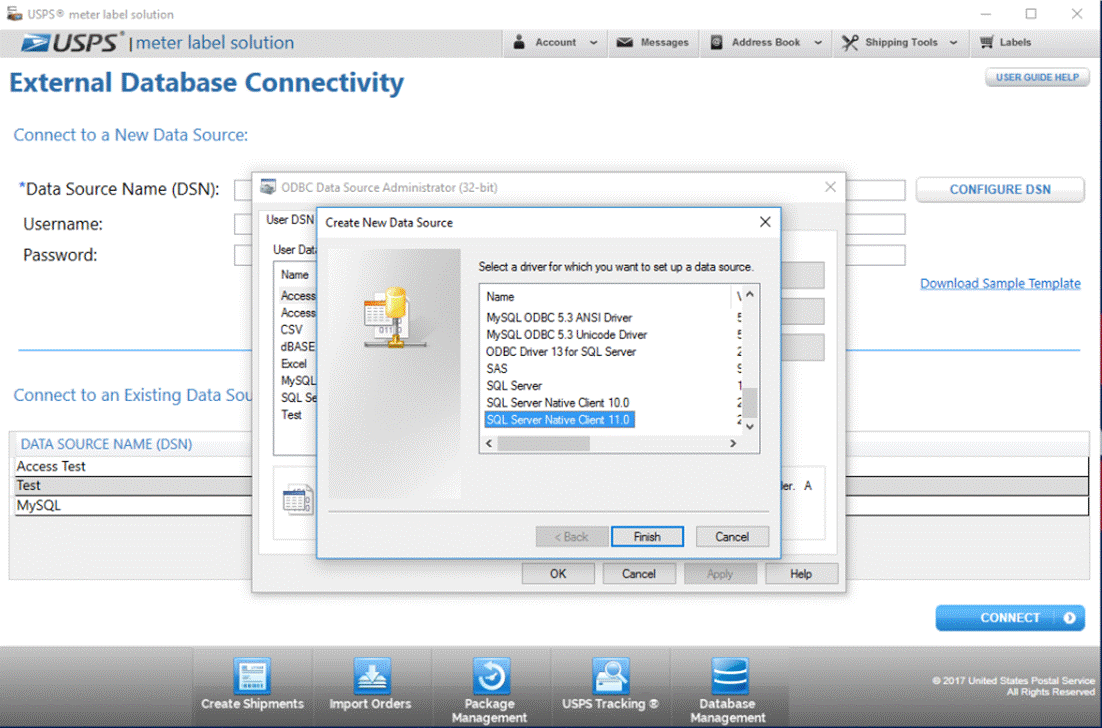Viewport: 1102px width, 728px height.
Task: Select the SAS driver
Action: (497, 368)
